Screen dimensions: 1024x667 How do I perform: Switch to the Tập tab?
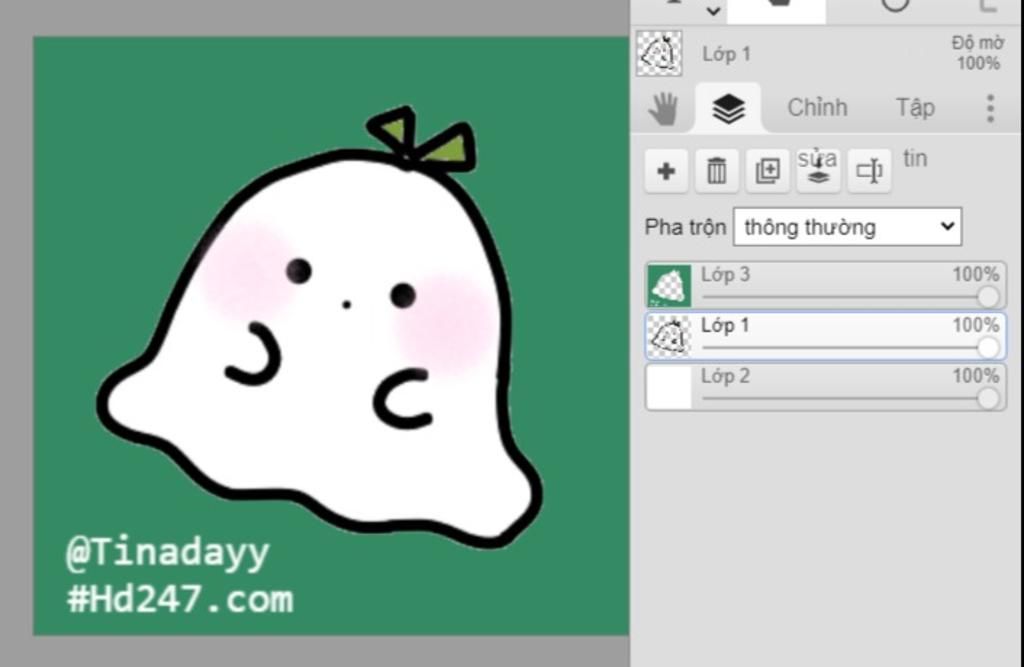[915, 107]
